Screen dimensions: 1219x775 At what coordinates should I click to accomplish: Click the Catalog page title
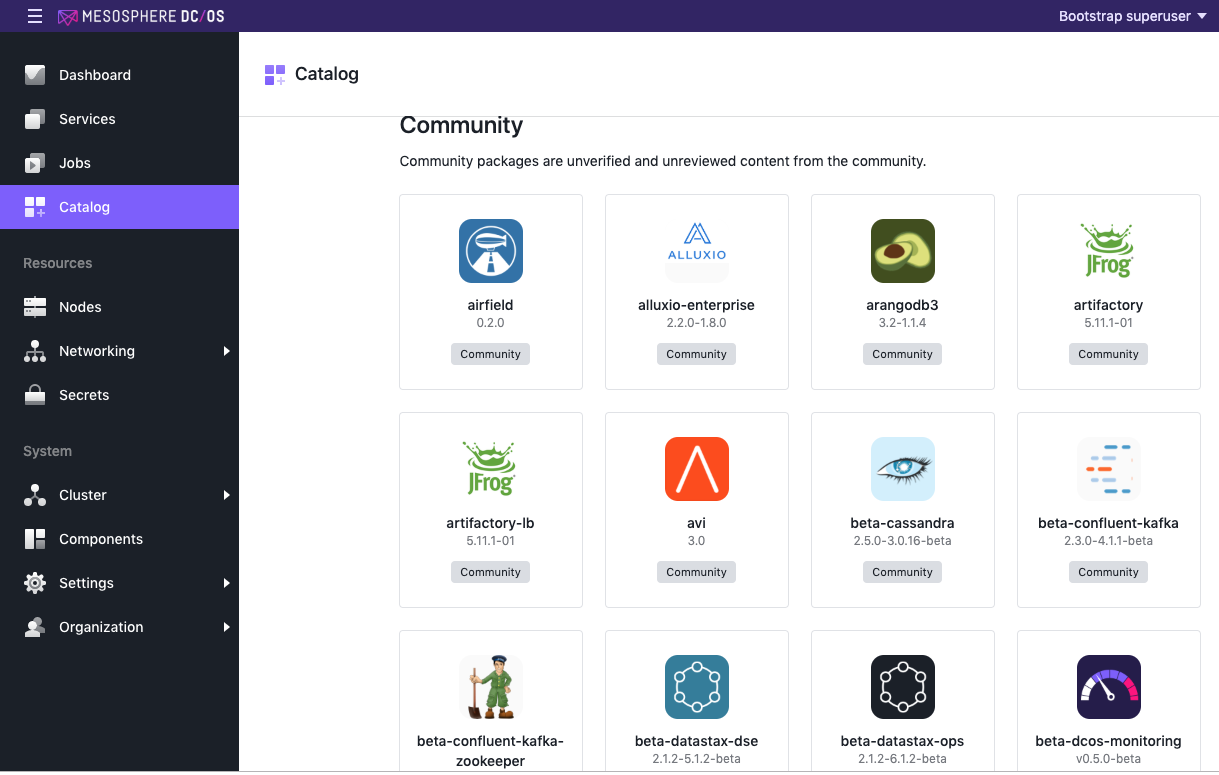click(x=327, y=74)
